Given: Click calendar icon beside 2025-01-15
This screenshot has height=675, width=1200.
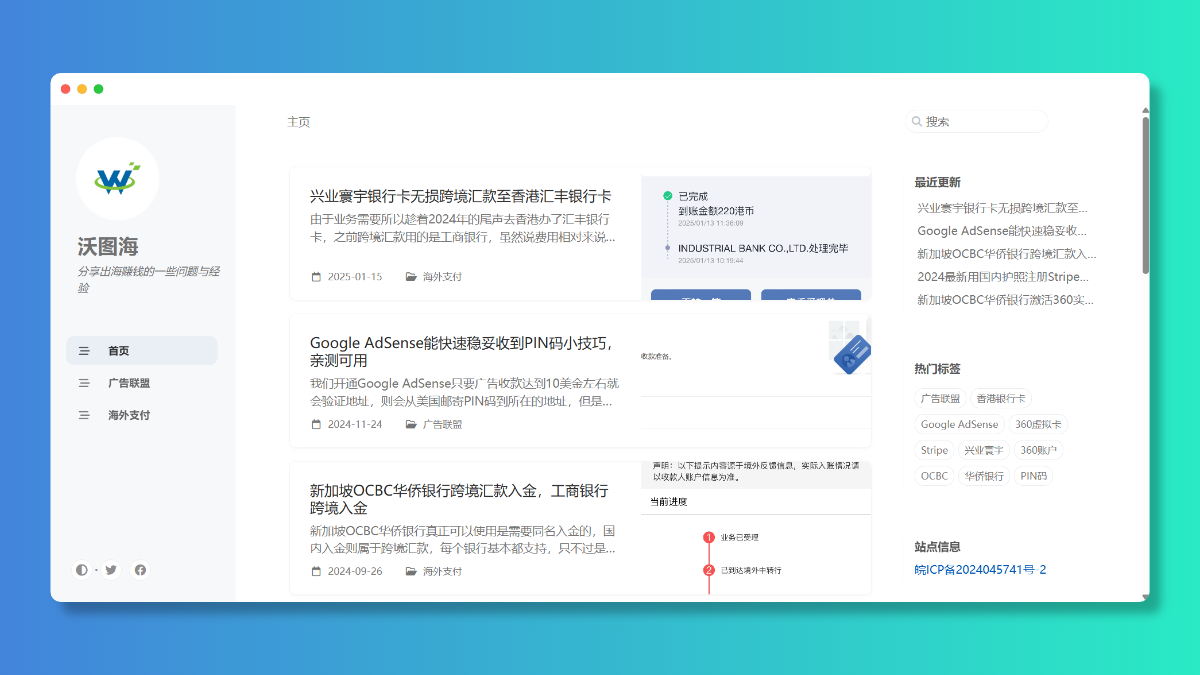Looking at the screenshot, I should point(317,277).
